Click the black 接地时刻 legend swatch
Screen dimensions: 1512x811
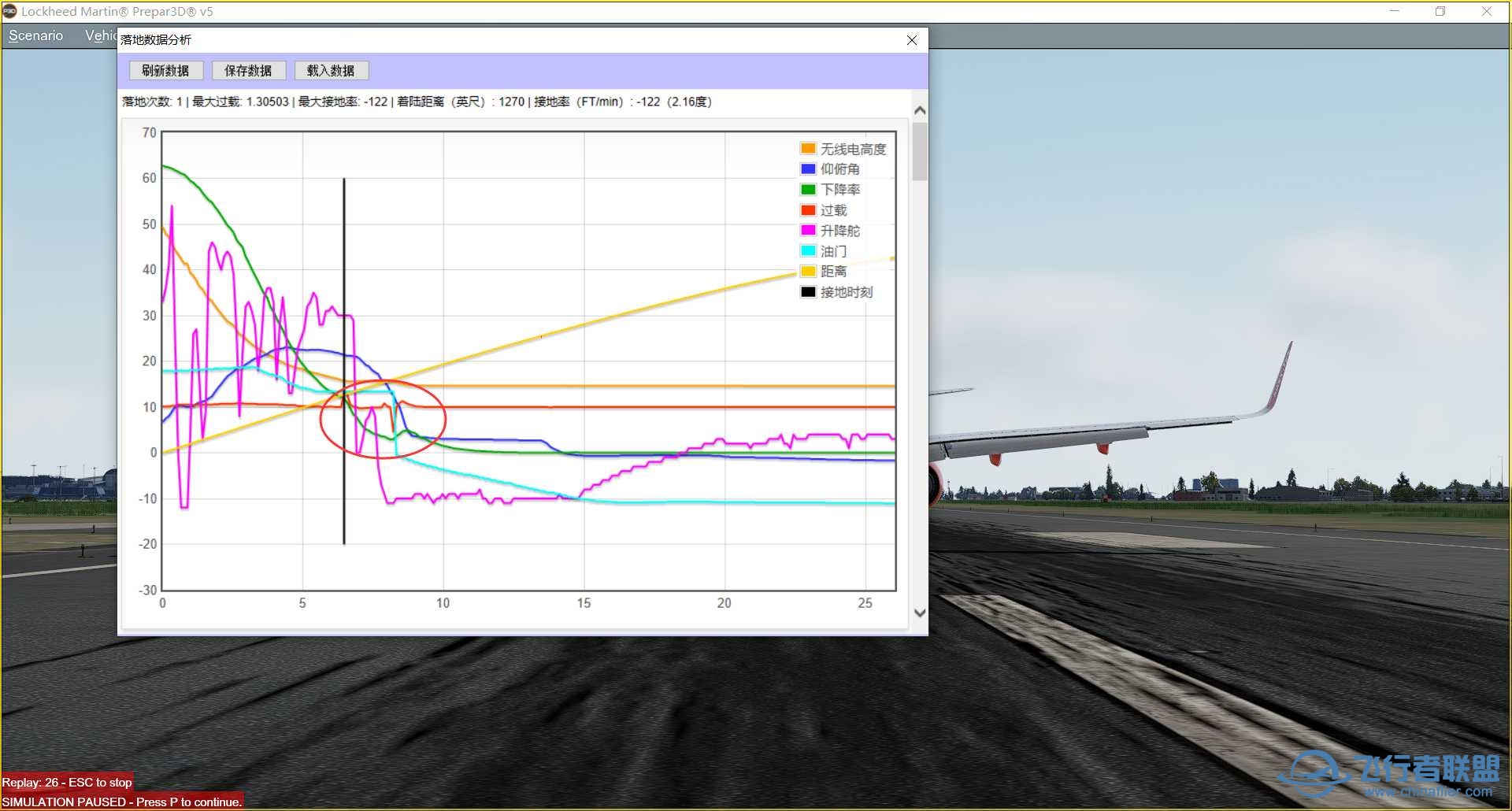[x=808, y=291]
